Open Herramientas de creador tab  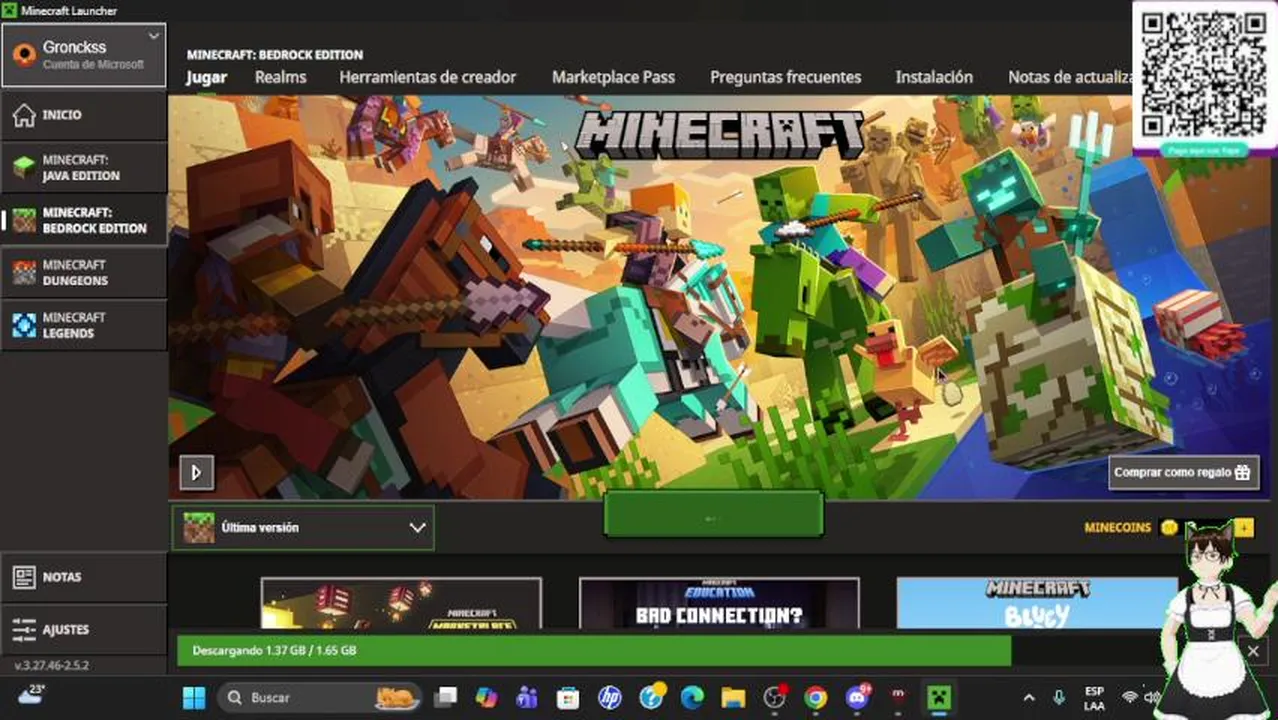tap(427, 77)
